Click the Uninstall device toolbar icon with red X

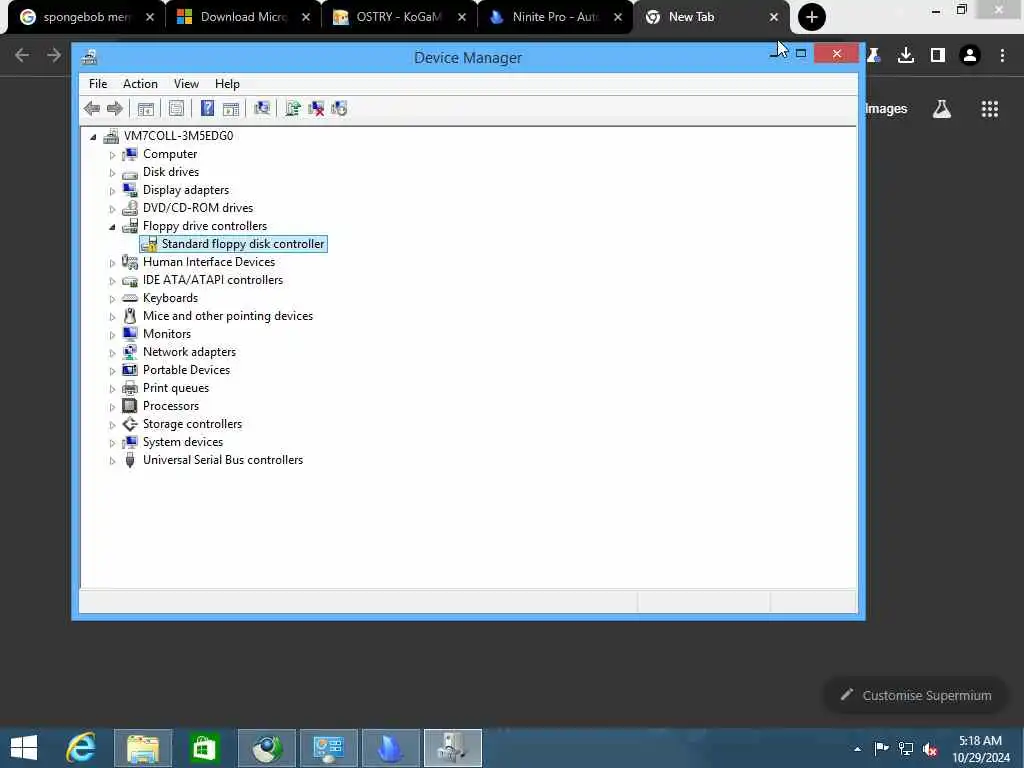pos(316,108)
